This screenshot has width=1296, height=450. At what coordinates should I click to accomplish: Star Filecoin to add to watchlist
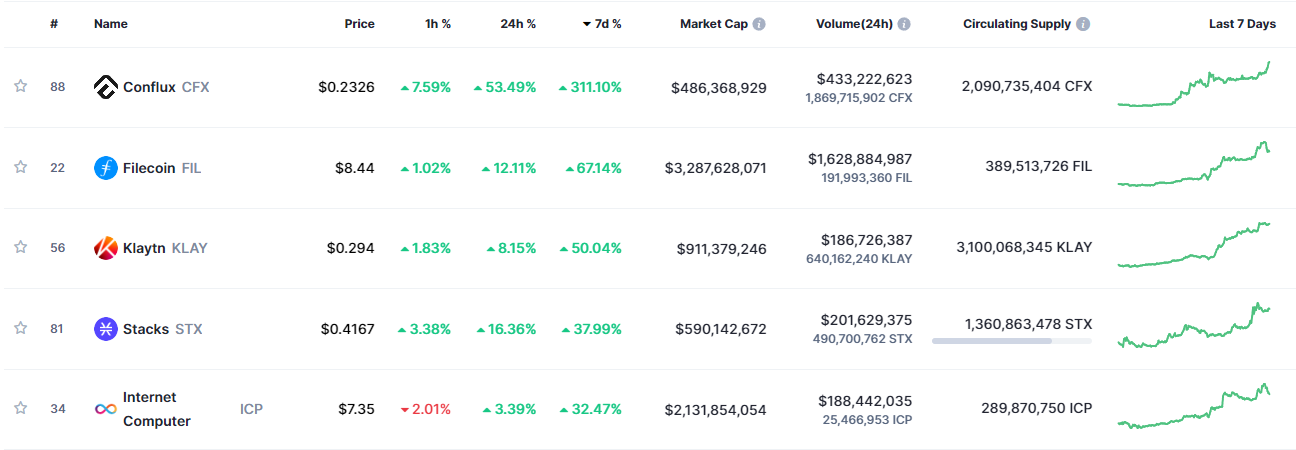(20, 168)
